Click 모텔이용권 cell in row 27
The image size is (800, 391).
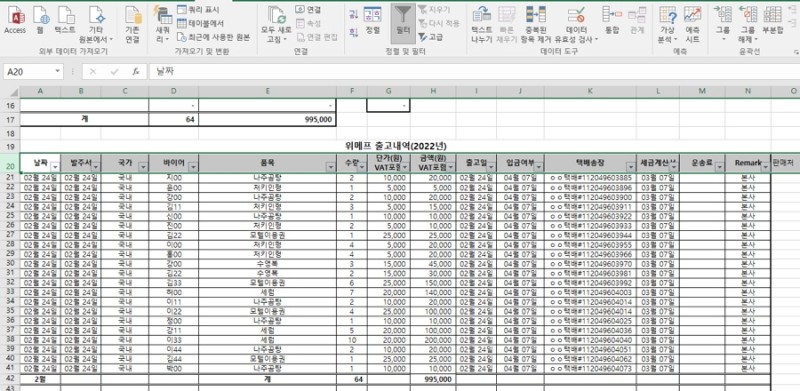tap(267, 235)
